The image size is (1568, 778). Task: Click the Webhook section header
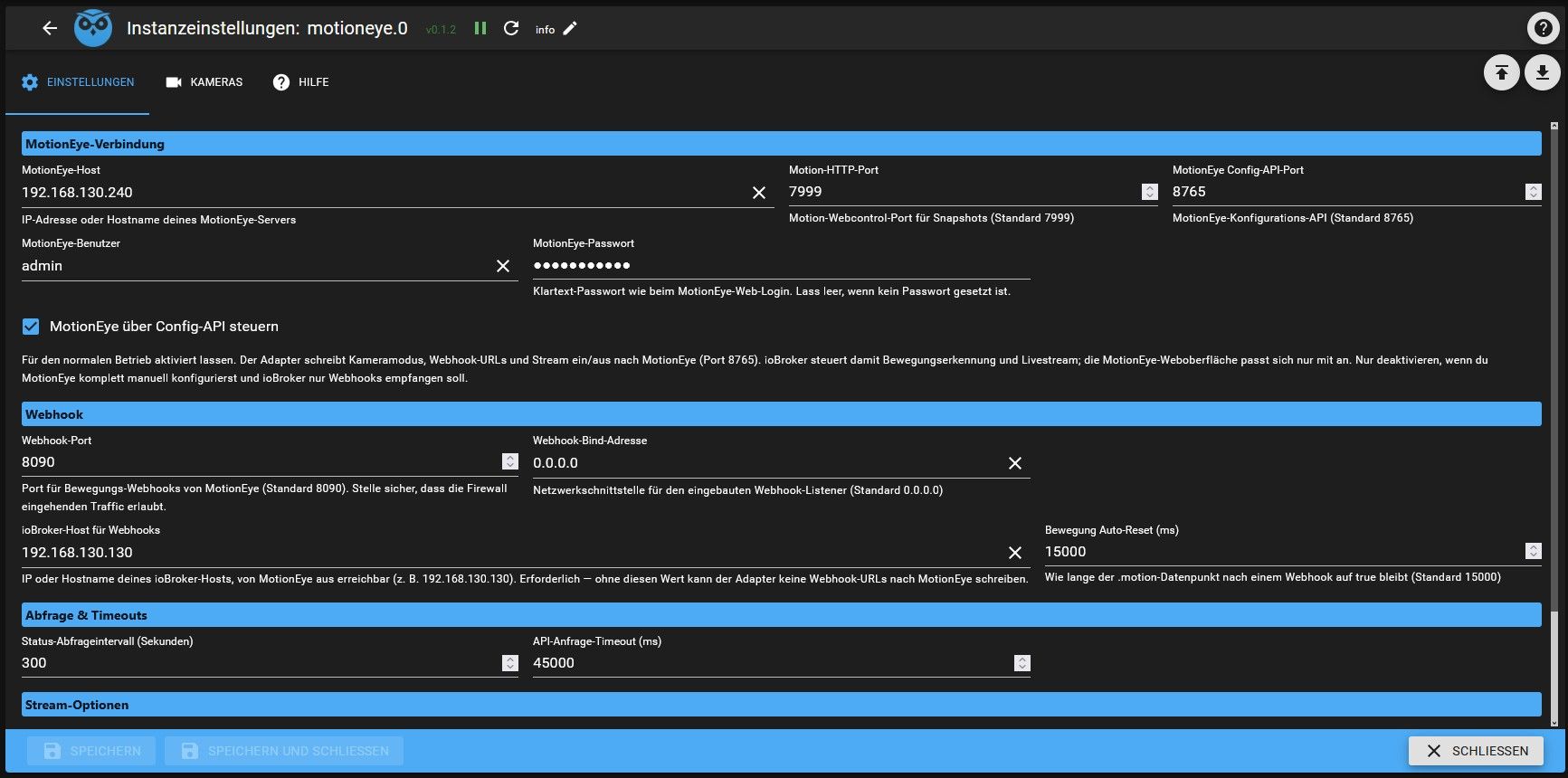(x=782, y=414)
